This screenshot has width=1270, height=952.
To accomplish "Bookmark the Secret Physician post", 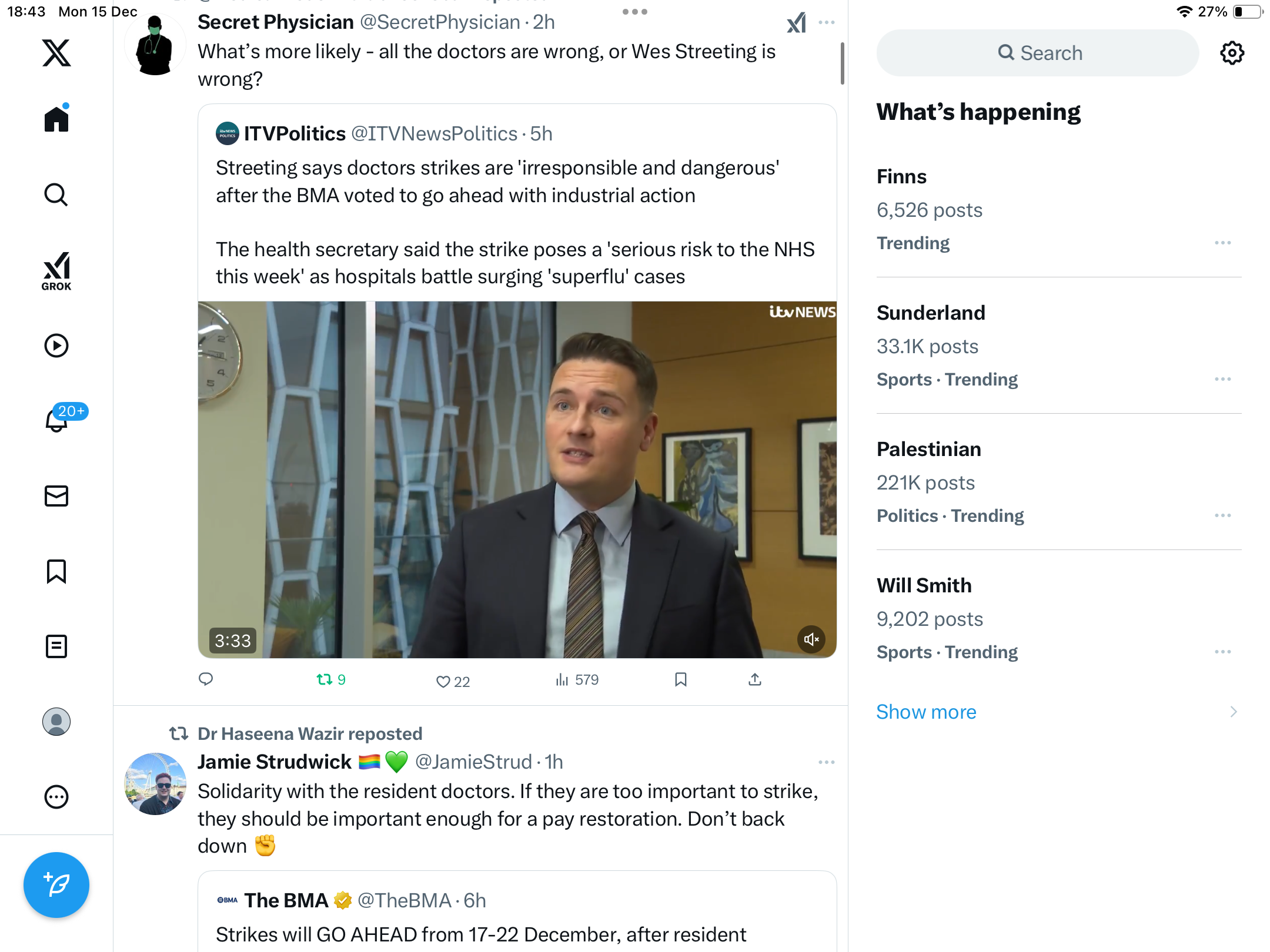I will (x=681, y=680).
